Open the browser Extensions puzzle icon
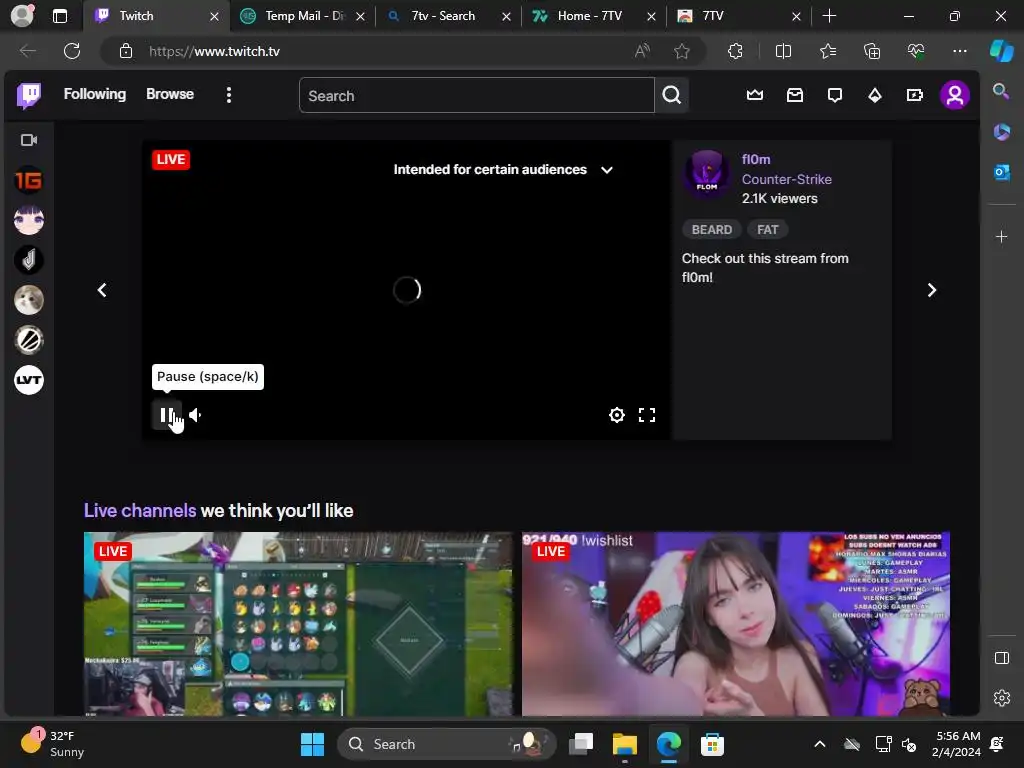This screenshot has height=768, width=1024. (x=735, y=51)
